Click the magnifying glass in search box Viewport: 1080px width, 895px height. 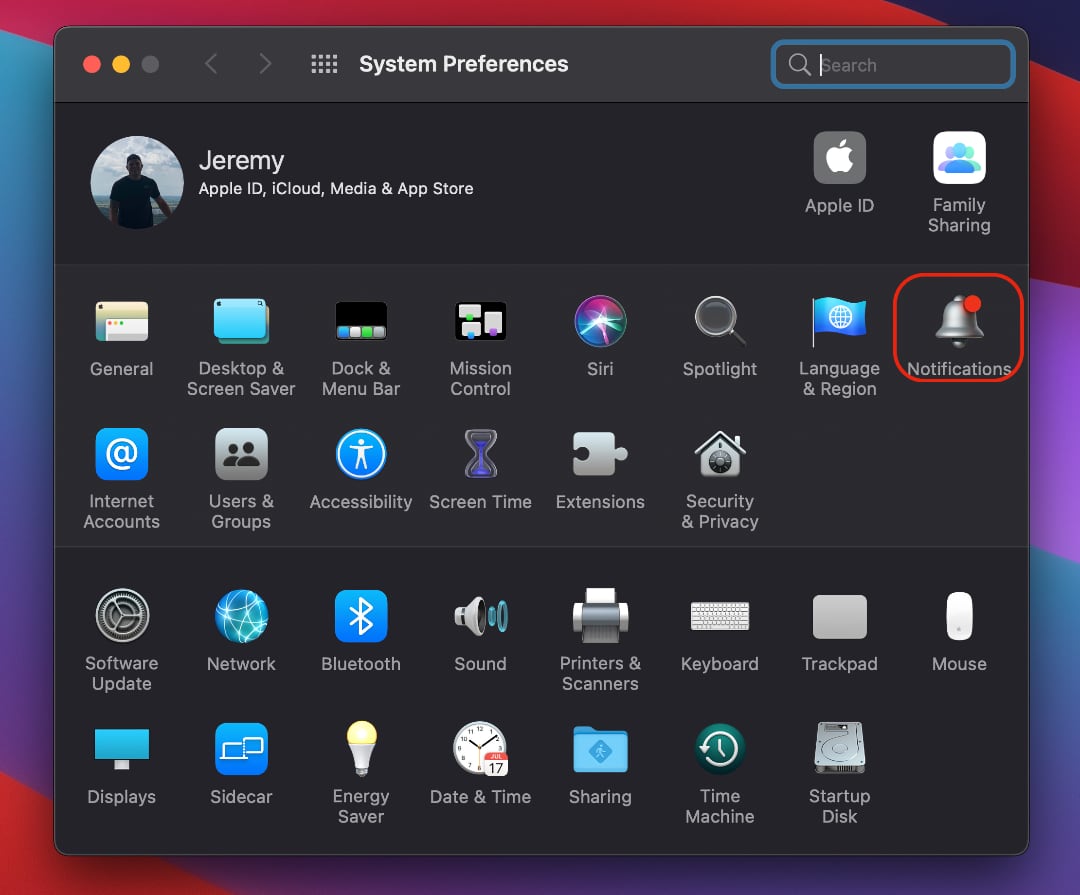(799, 65)
